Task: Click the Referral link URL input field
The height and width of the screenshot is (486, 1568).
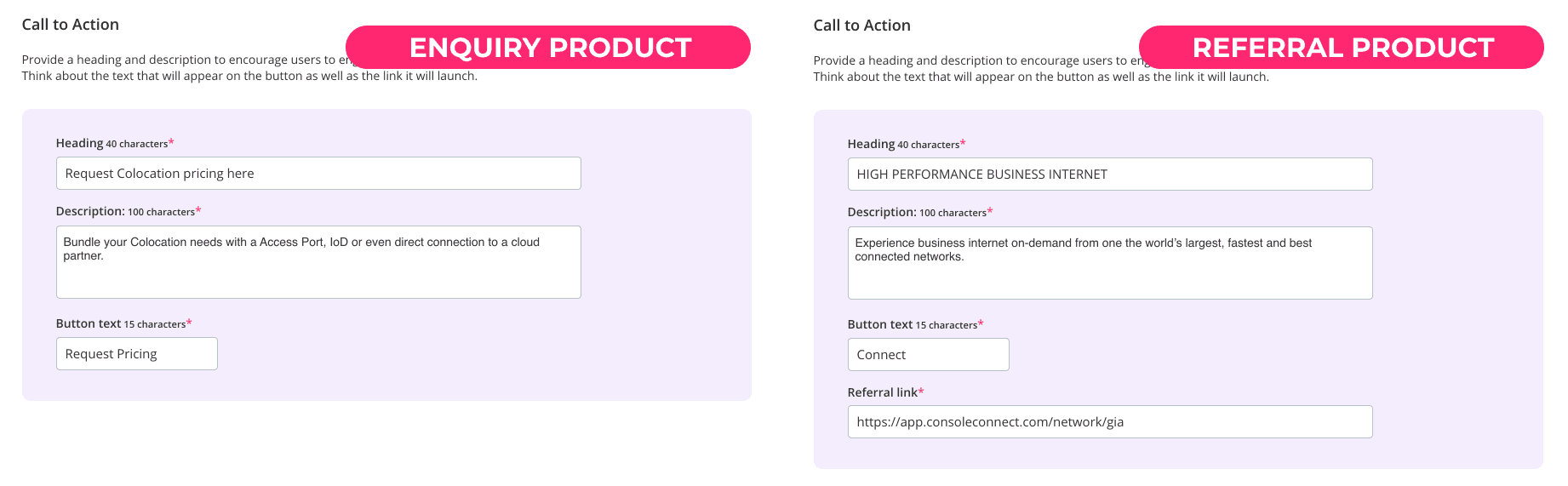Action: click(1110, 422)
